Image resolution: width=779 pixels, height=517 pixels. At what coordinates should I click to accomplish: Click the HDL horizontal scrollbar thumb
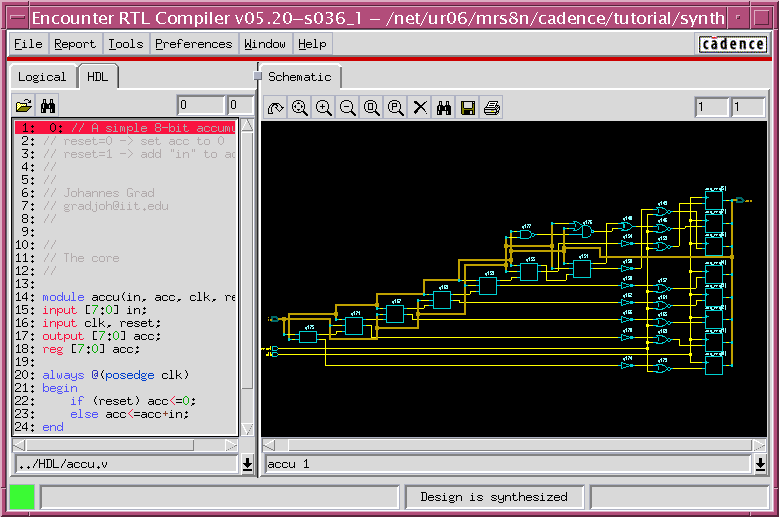click(x=109, y=445)
